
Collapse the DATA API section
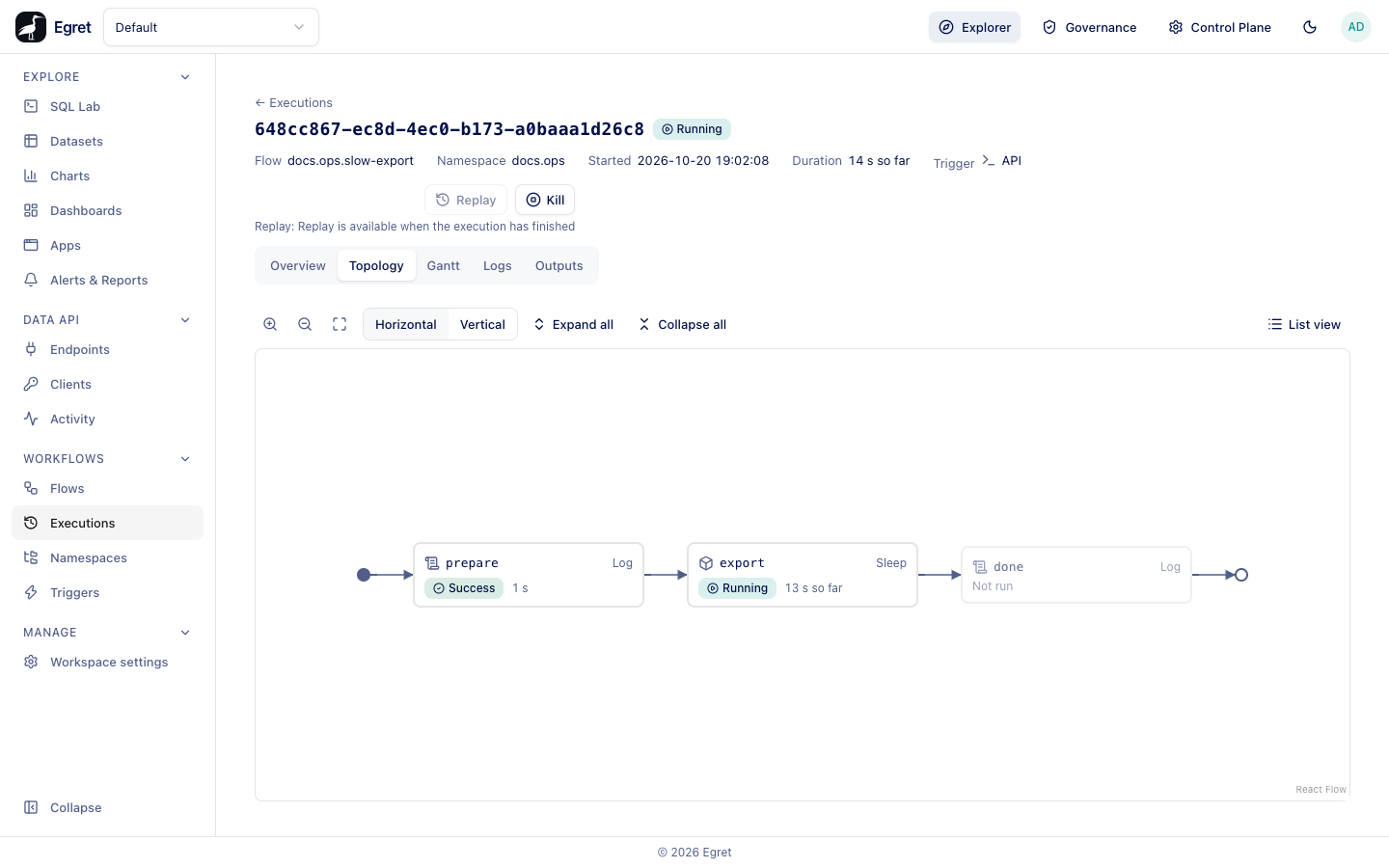[185, 320]
